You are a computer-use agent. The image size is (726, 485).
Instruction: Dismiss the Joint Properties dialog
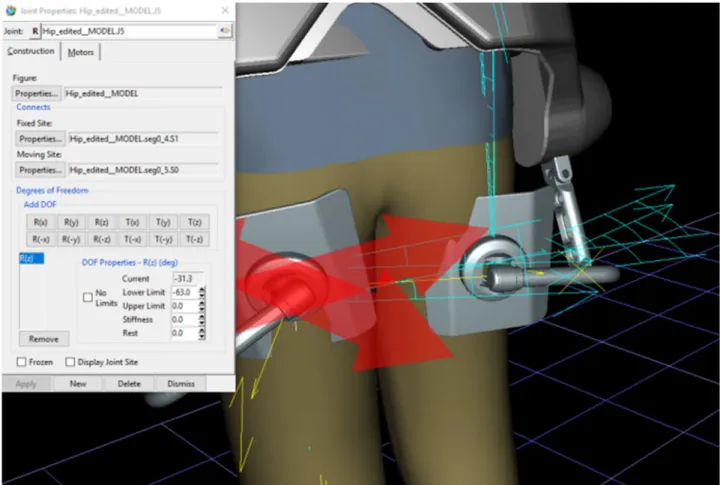[x=181, y=384]
